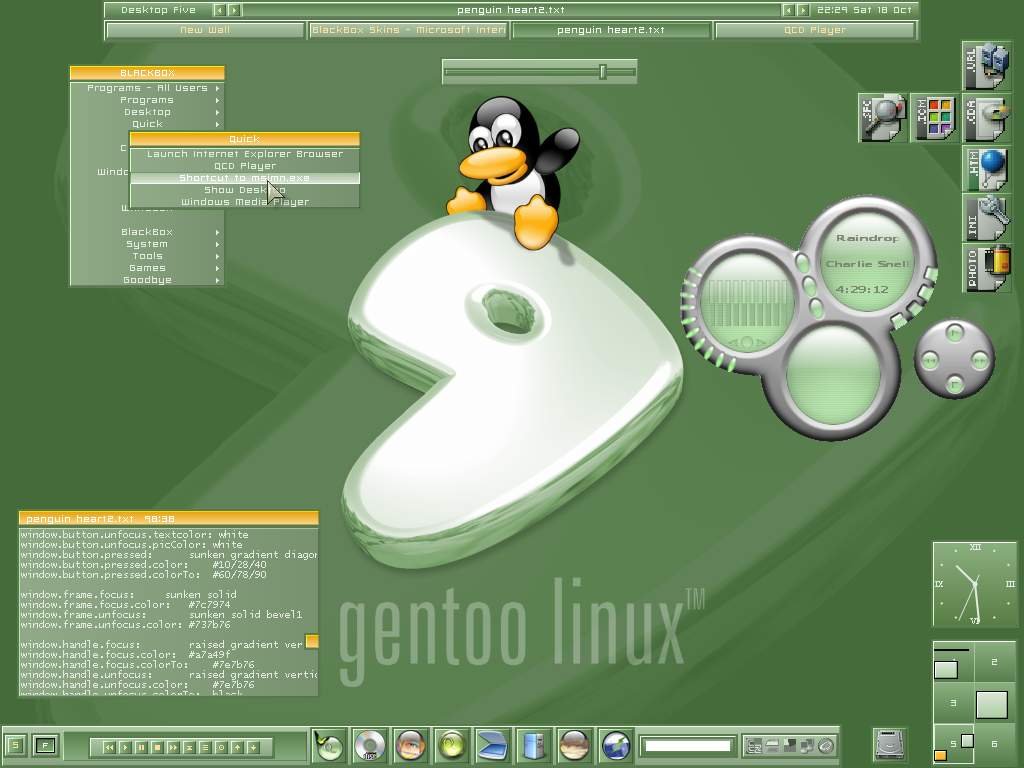
Task: Switch to workspace 3 in pager
Action: [x=953, y=703]
